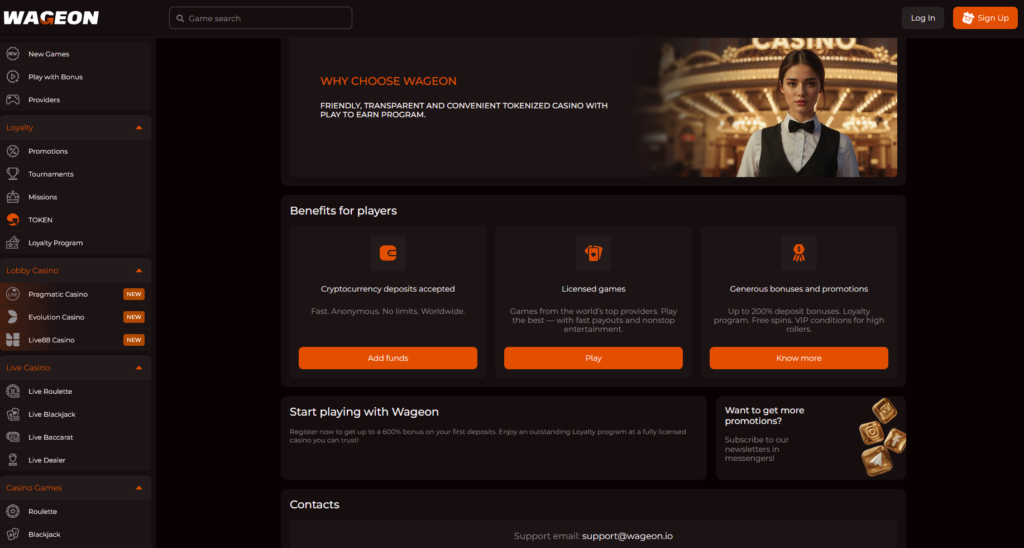Click the Providers gamepad icon
The height and width of the screenshot is (548, 1024).
click(x=13, y=100)
